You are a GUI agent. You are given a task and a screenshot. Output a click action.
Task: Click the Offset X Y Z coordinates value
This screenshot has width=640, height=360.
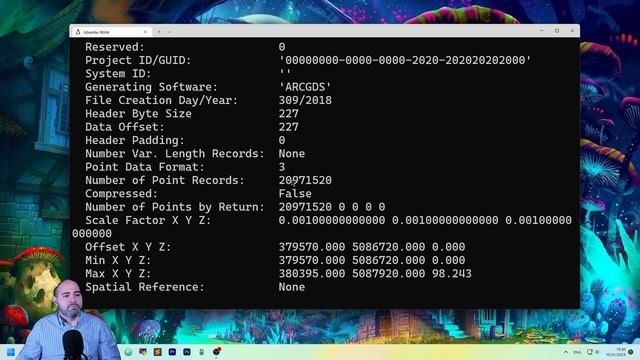click(372, 247)
